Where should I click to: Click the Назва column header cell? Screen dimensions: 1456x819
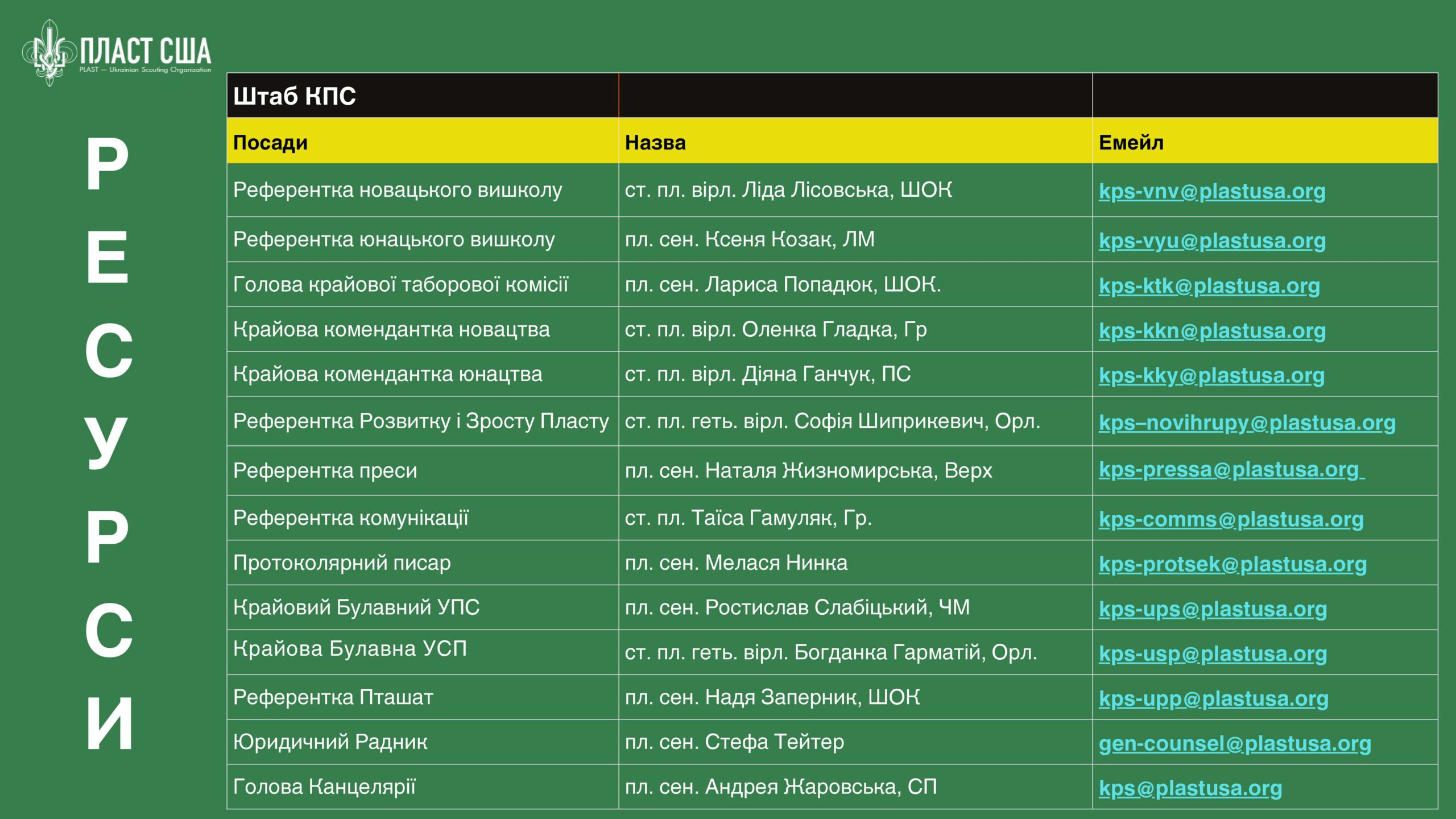pyautogui.click(x=655, y=142)
